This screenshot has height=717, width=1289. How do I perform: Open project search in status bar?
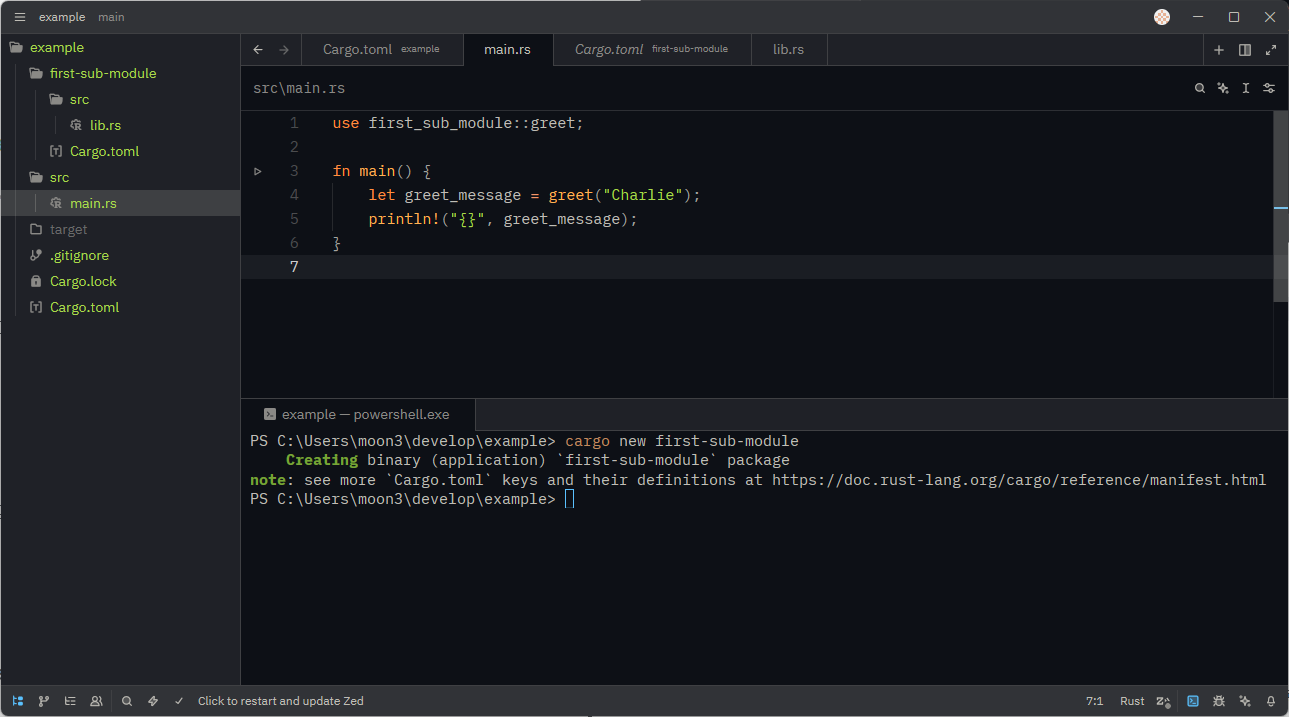tap(127, 701)
